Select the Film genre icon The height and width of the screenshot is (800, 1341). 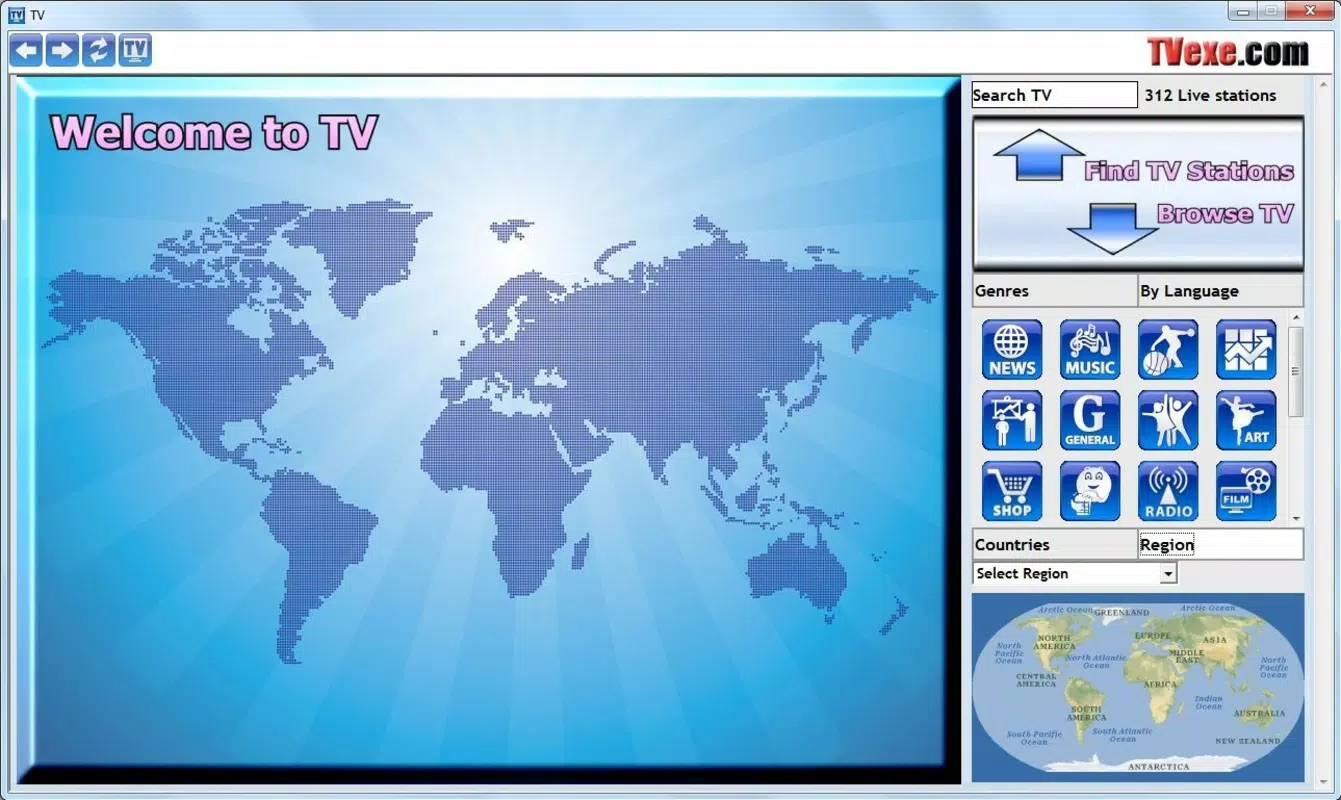tap(1246, 491)
